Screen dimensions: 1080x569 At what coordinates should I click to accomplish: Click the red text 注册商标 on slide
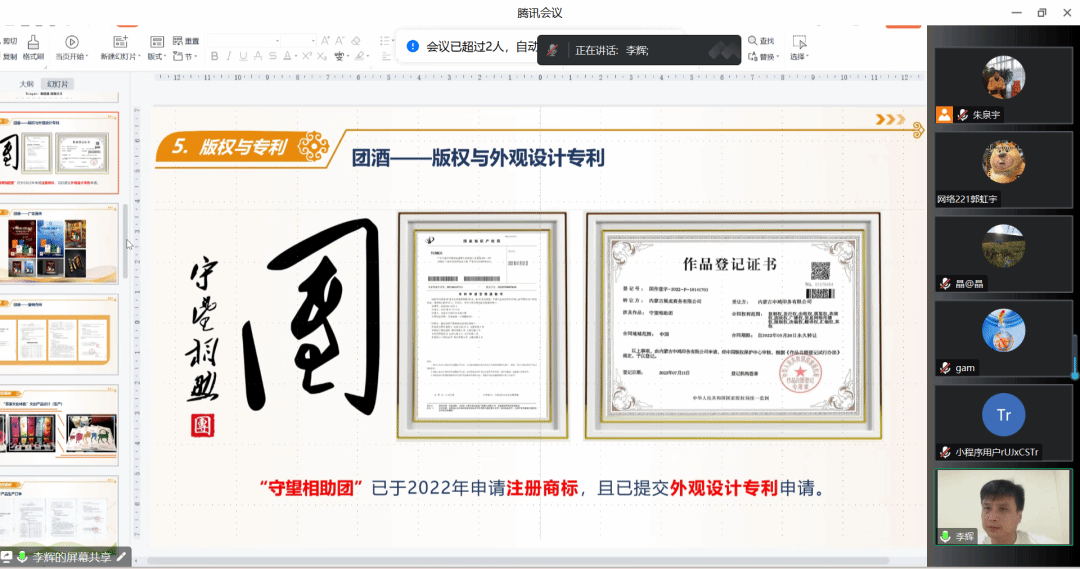(x=542, y=488)
